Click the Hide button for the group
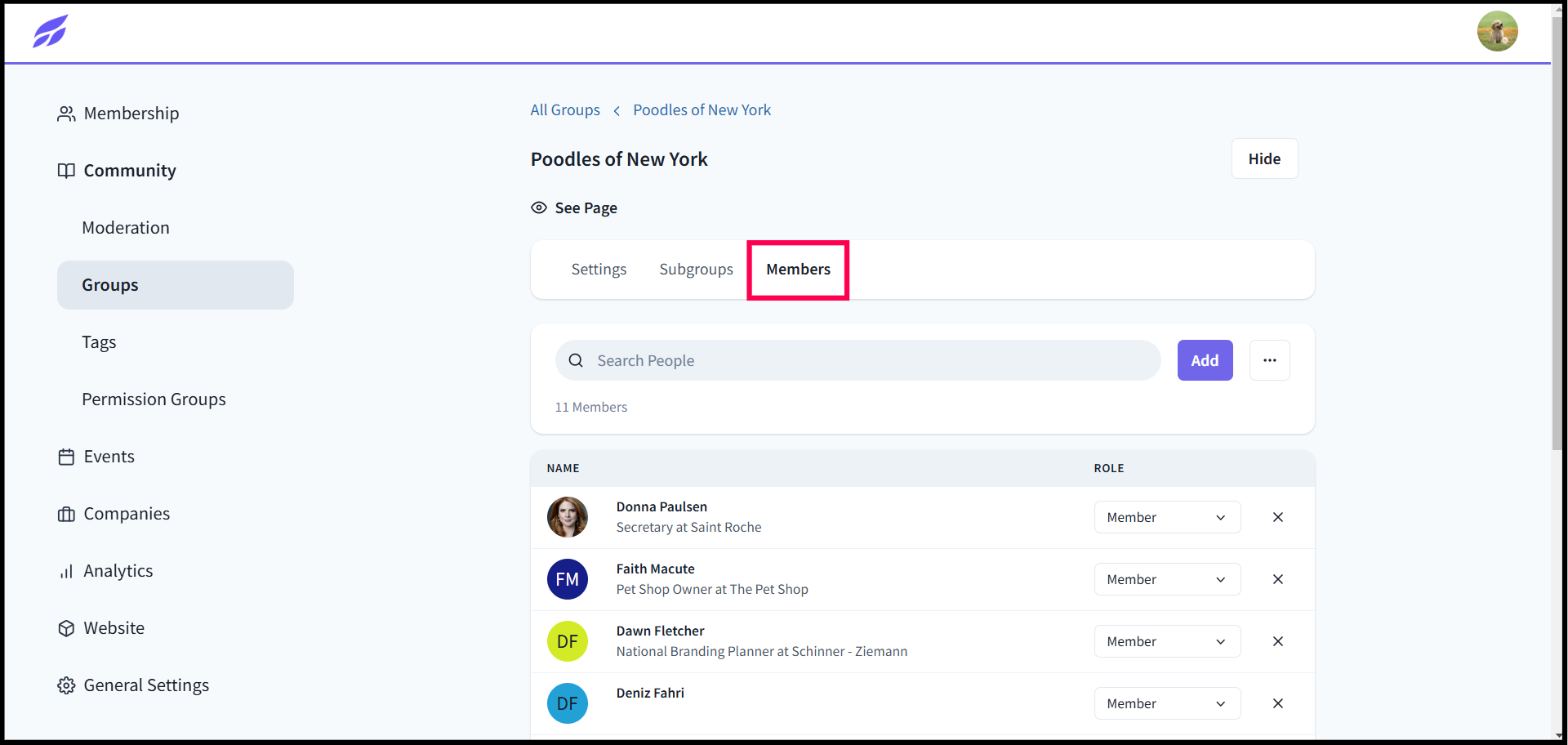Image resolution: width=1568 pixels, height=745 pixels. 1264,158
